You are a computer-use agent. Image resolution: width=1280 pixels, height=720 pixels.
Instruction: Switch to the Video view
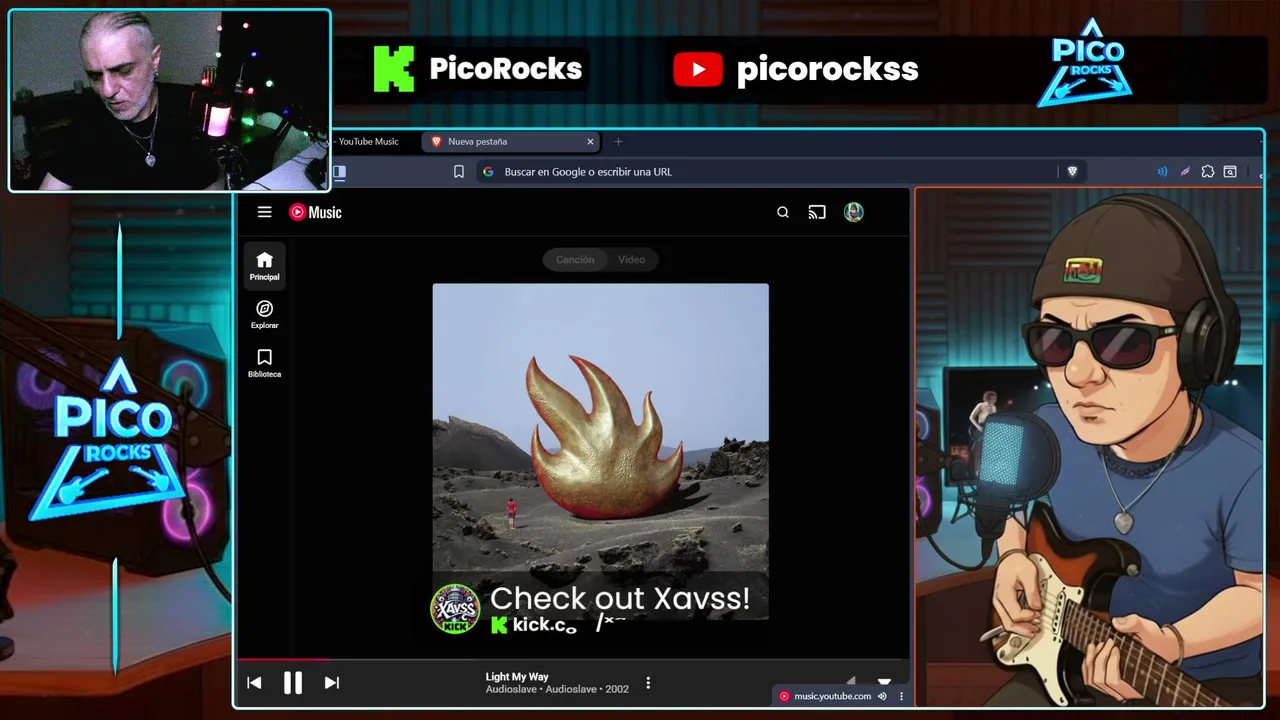[x=631, y=260]
